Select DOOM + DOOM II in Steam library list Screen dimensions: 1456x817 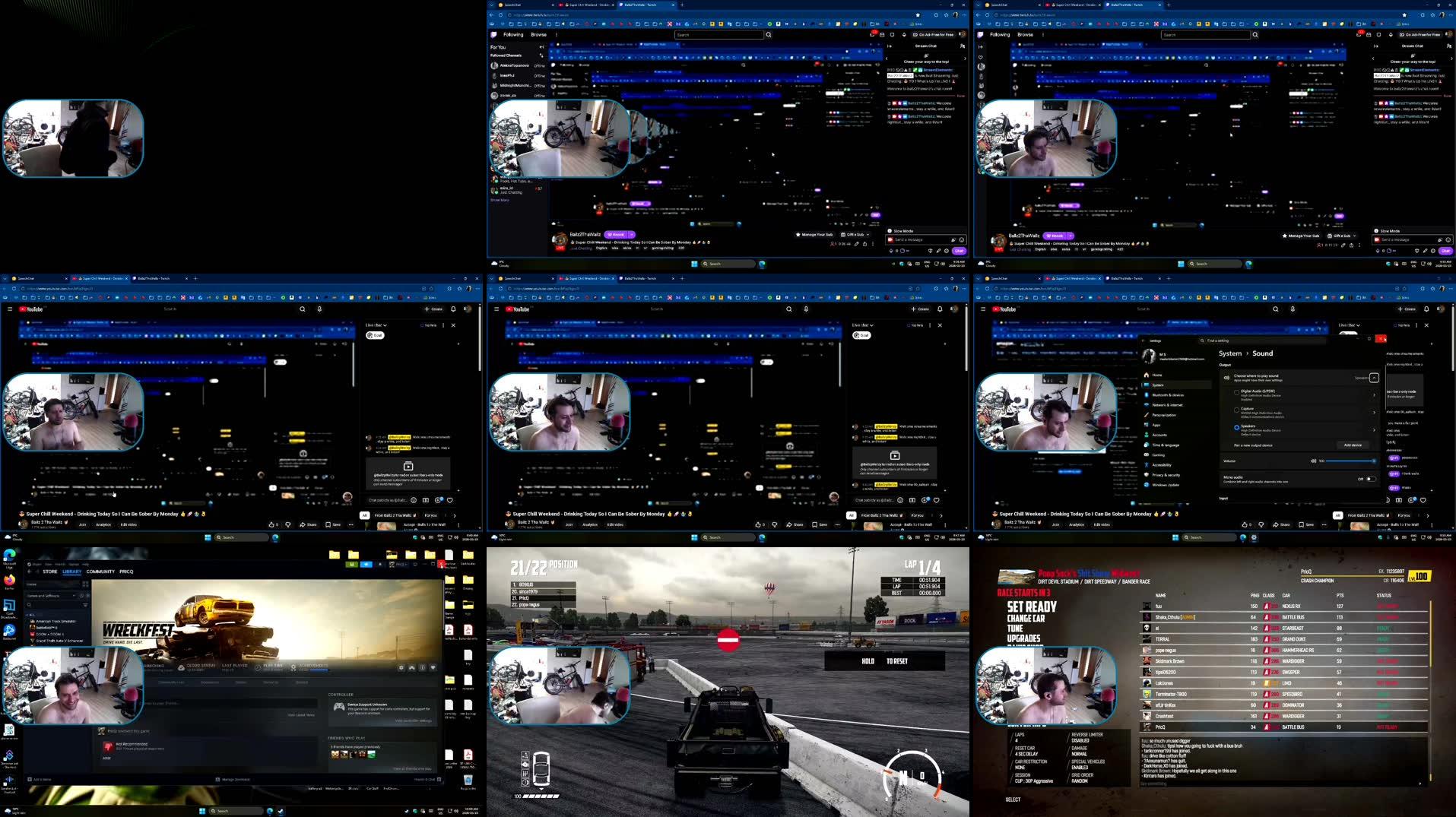click(49, 634)
